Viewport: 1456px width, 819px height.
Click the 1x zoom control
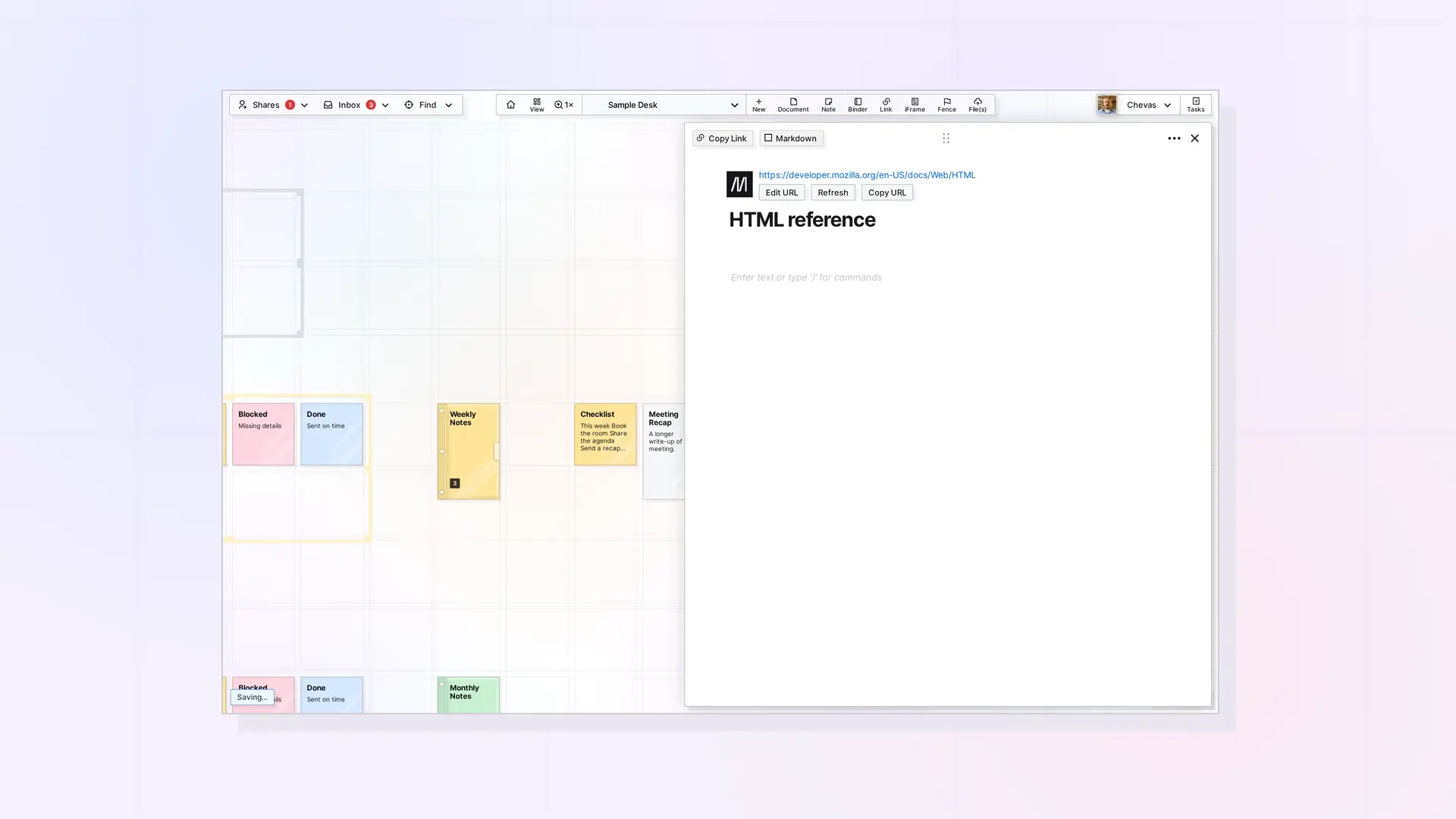point(563,105)
